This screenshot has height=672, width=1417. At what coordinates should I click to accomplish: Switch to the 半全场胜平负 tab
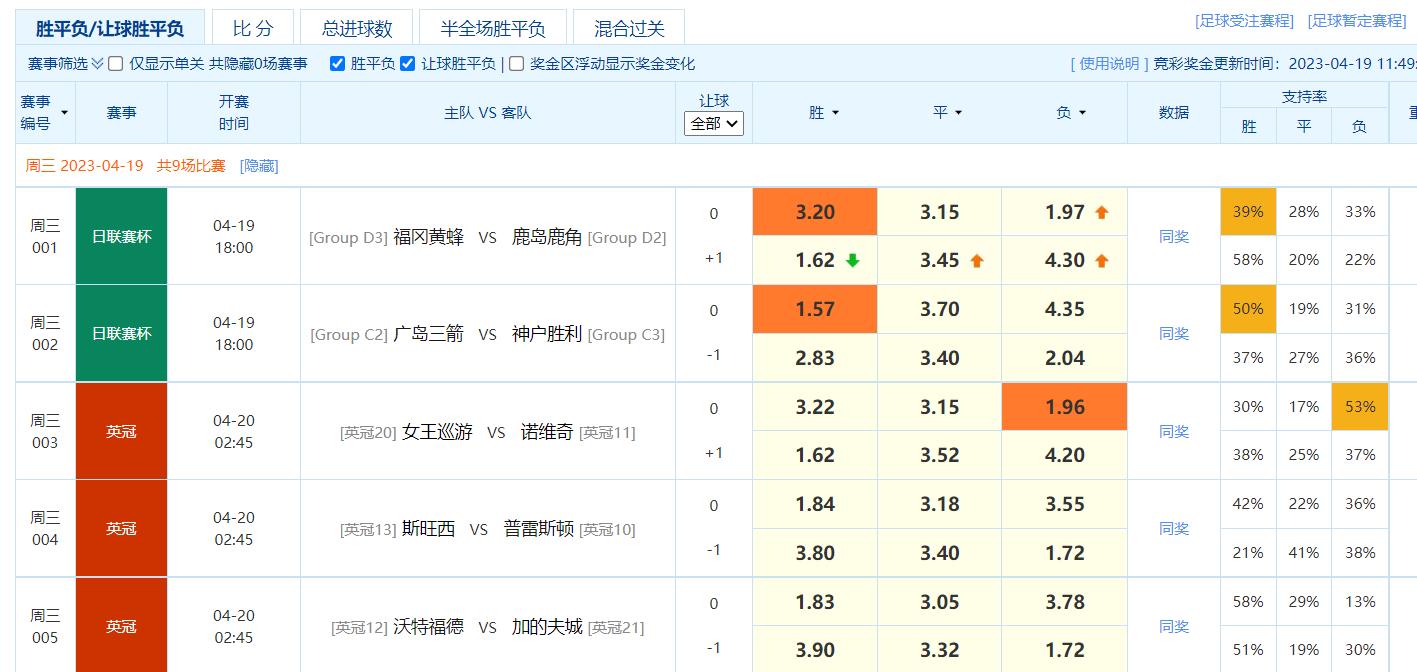pyautogui.click(x=493, y=28)
